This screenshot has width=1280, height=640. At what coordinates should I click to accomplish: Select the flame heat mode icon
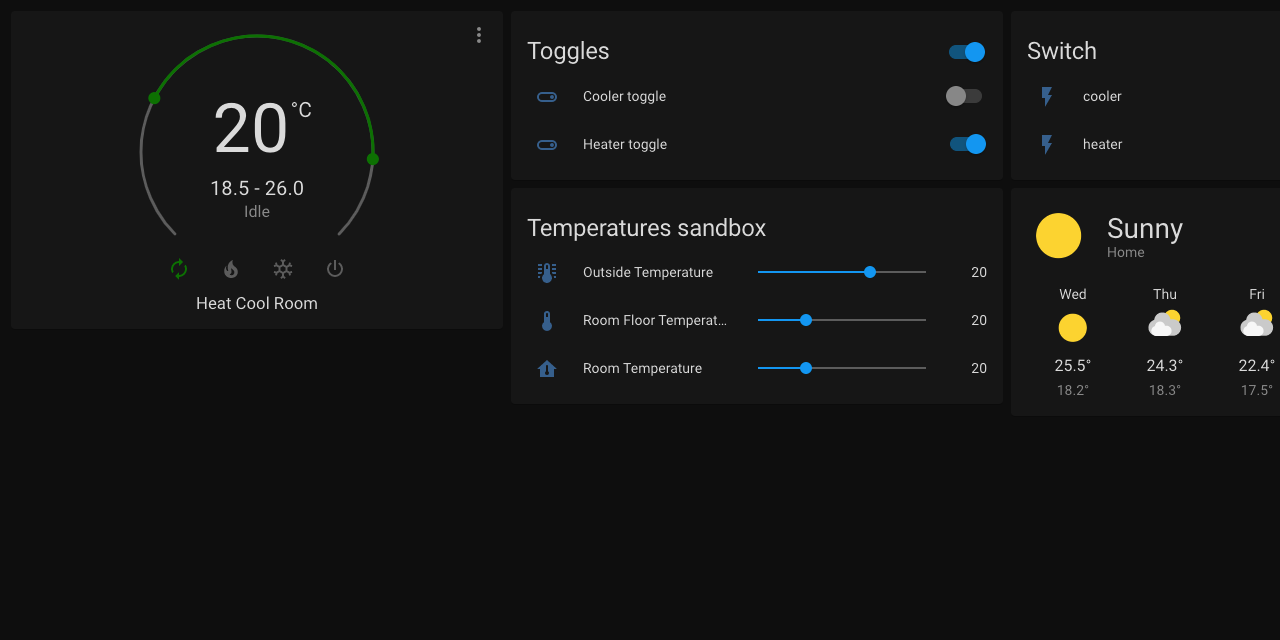[x=231, y=269]
